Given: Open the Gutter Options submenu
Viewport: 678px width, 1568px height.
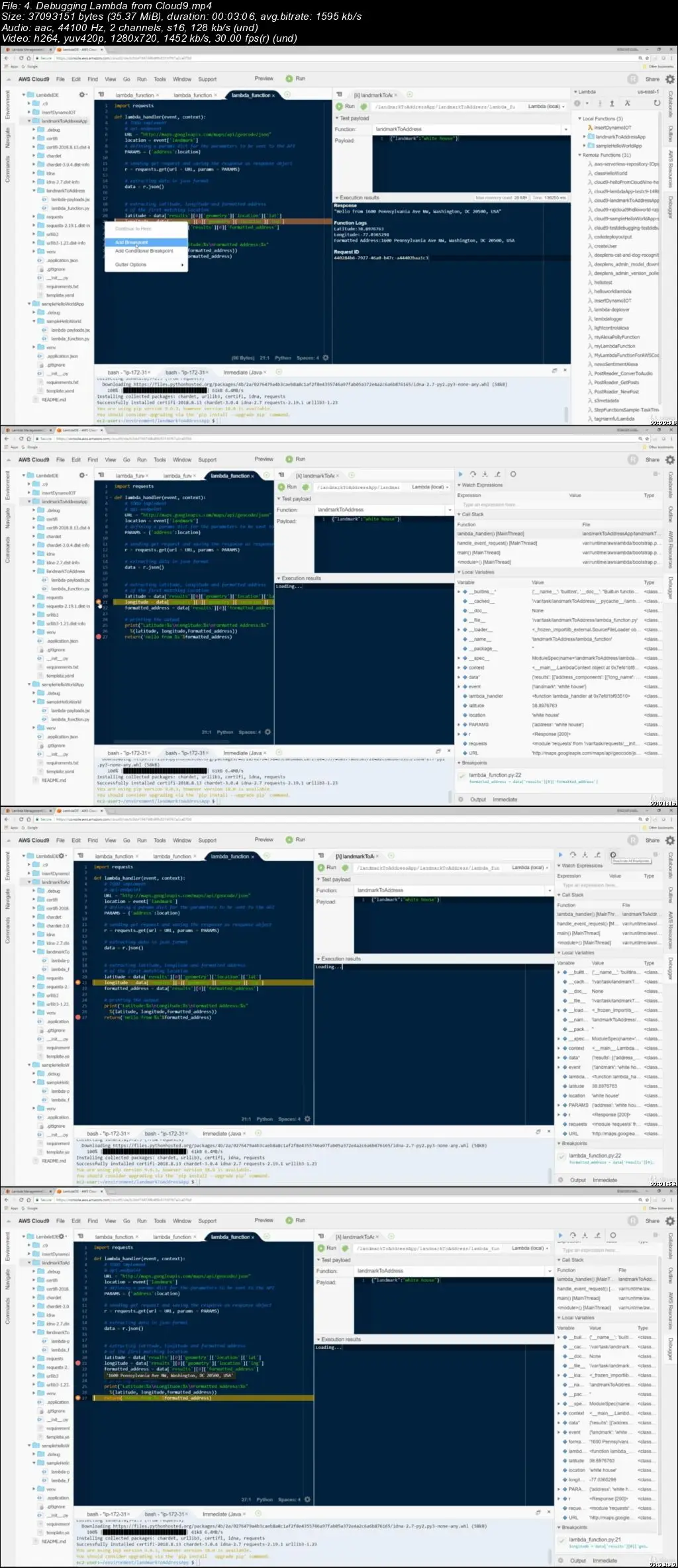Looking at the screenshot, I should (x=146, y=265).
